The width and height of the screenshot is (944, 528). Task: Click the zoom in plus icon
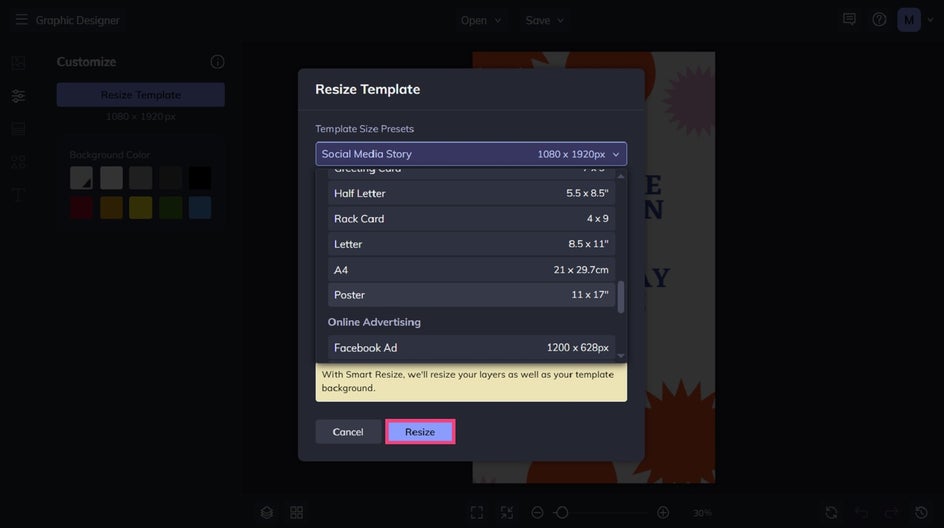663,512
